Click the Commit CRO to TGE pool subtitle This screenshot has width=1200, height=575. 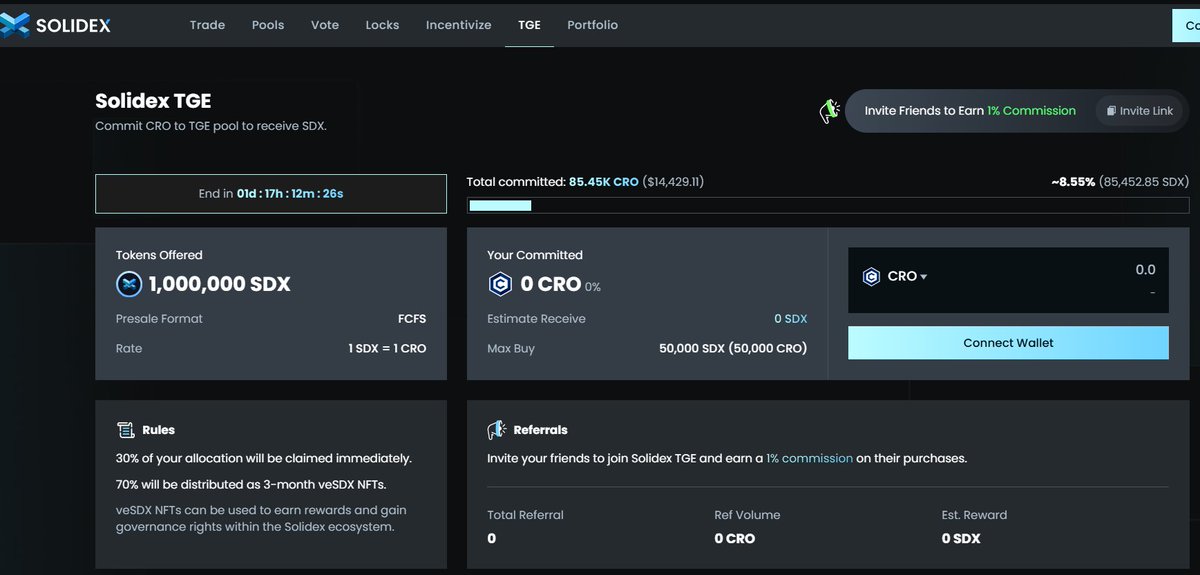tap(211, 126)
